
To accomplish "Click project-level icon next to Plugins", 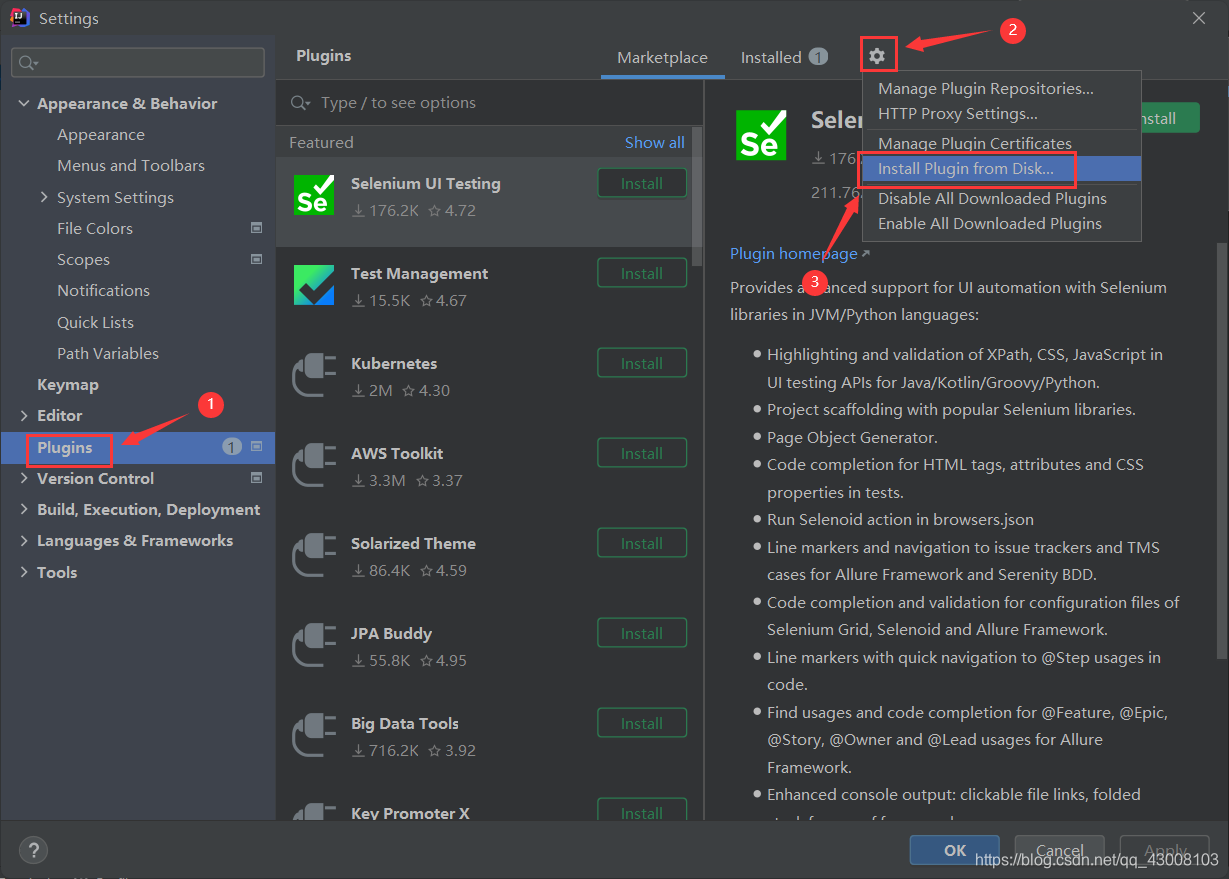I will [256, 447].
